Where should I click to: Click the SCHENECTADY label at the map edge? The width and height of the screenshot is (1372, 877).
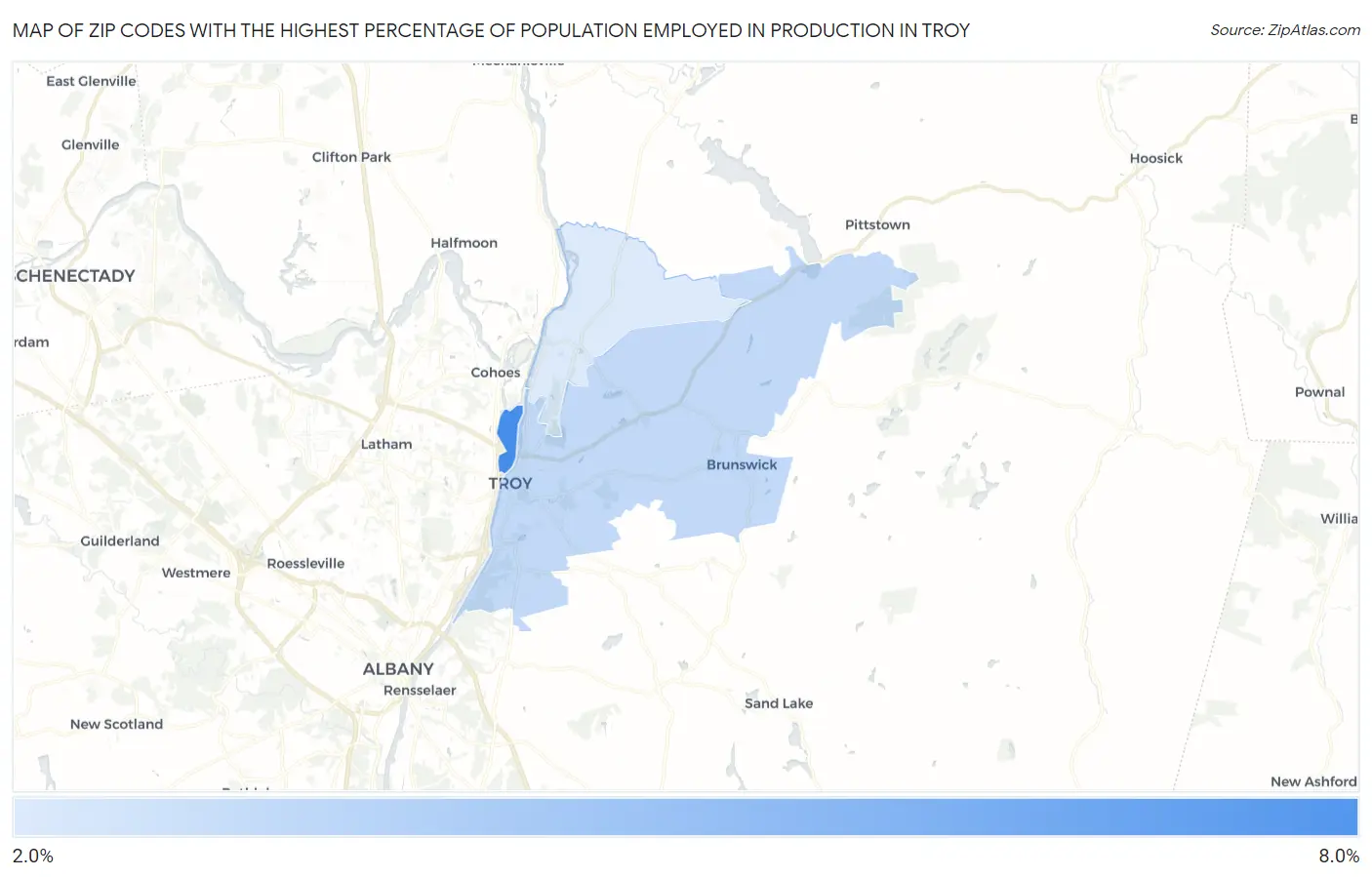[75, 276]
